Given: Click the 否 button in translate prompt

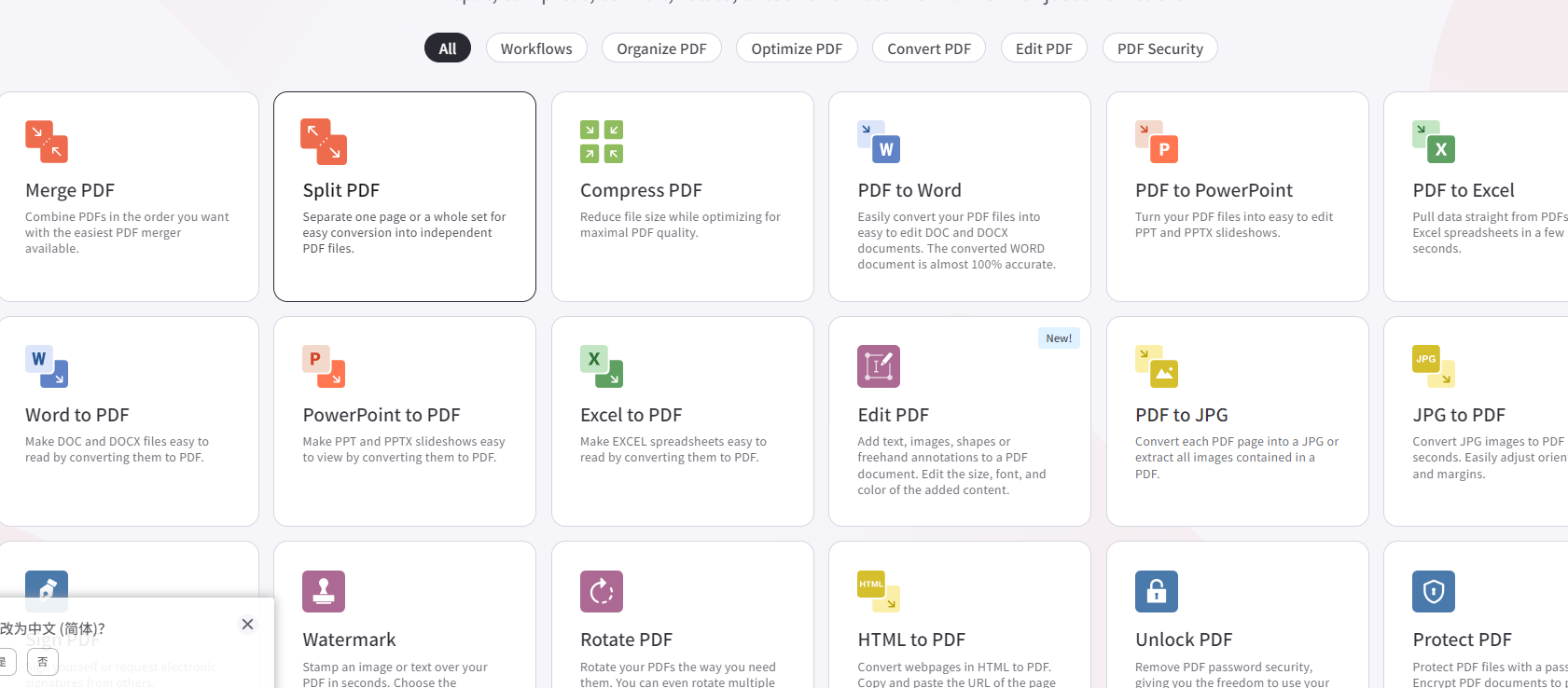Looking at the screenshot, I should 43,662.
